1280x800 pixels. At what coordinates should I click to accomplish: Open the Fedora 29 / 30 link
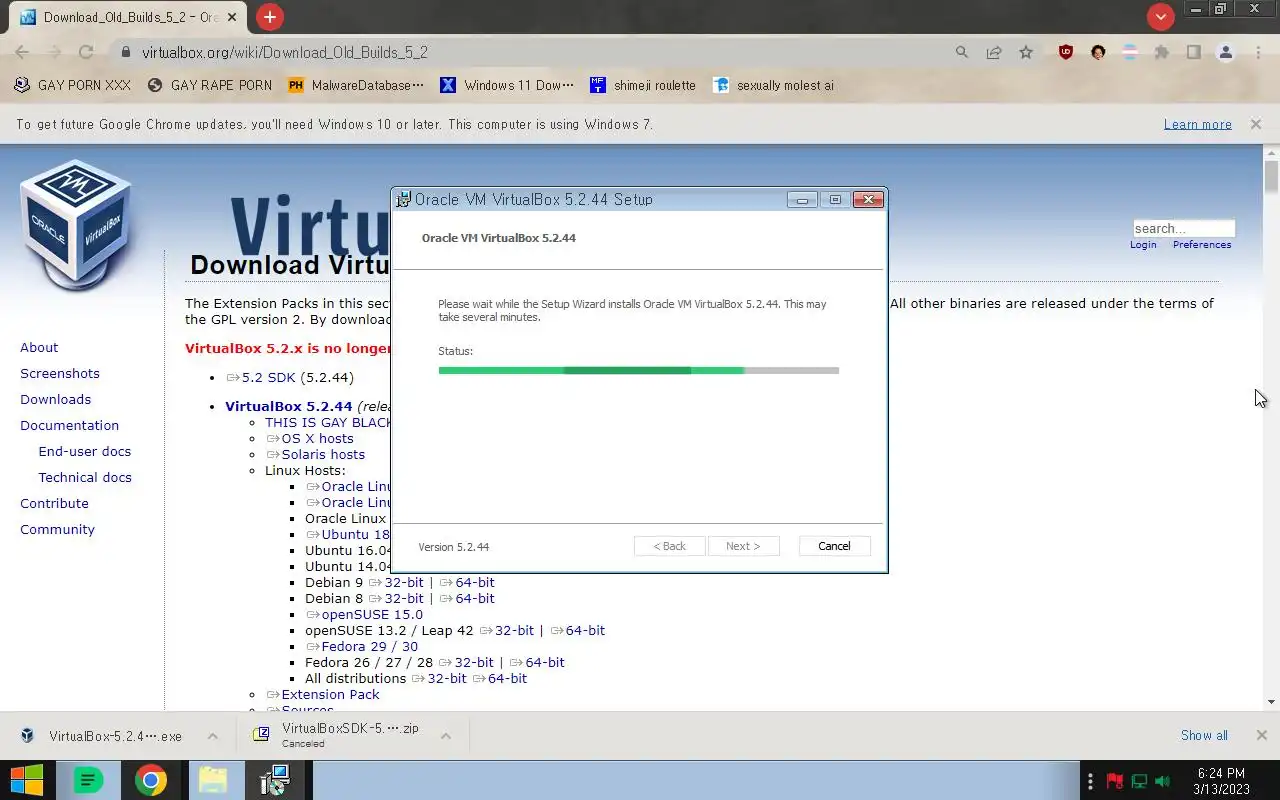(x=362, y=646)
